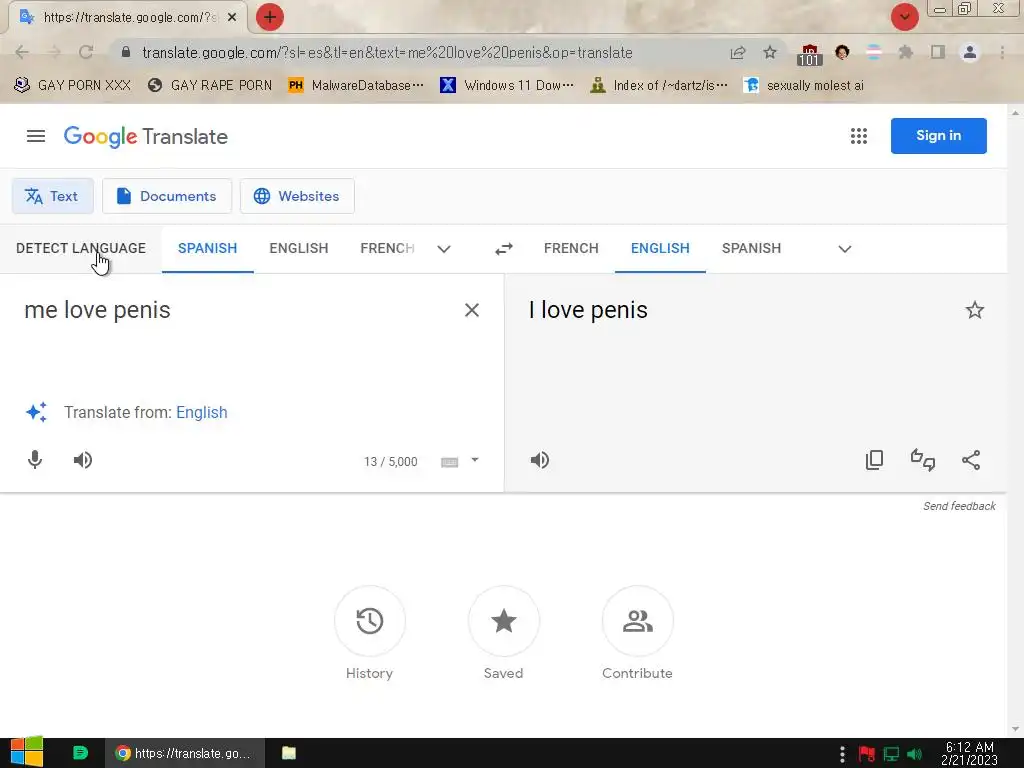Open Index of /~dartz bookmark
The height and width of the screenshot is (768, 1024).
[658, 86]
